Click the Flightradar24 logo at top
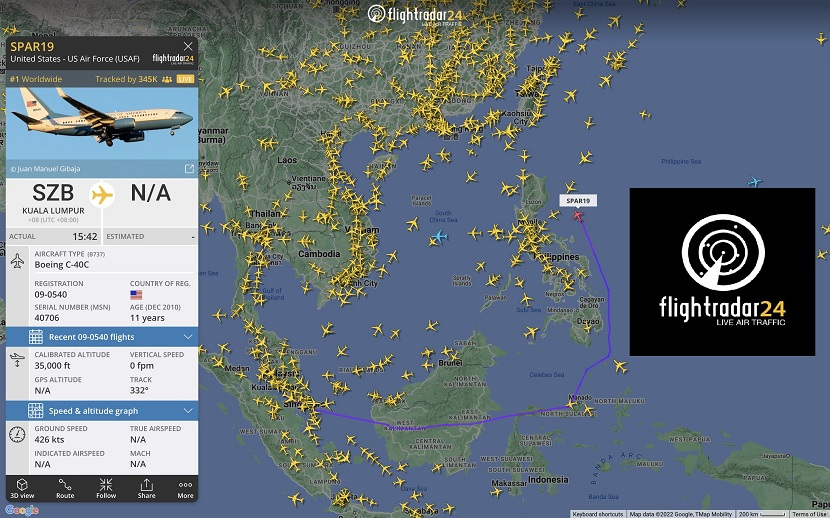 click(415, 15)
